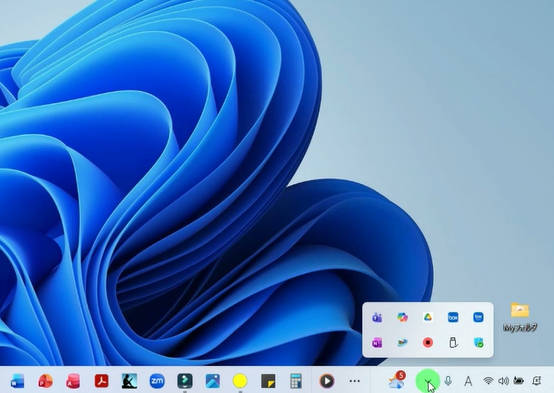Open the media player play-button icon
The width and height of the screenshot is (554, 393).
(x=327, y=381)
